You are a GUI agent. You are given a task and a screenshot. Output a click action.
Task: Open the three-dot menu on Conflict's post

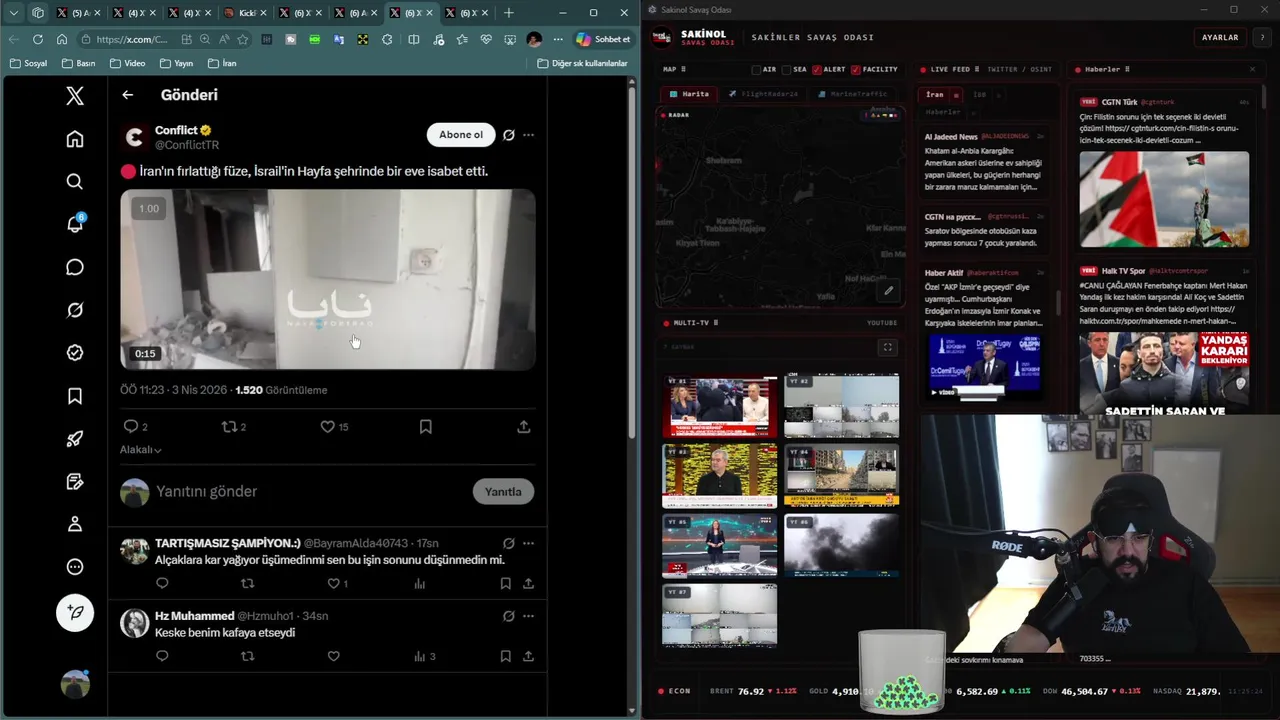[528, 135]
